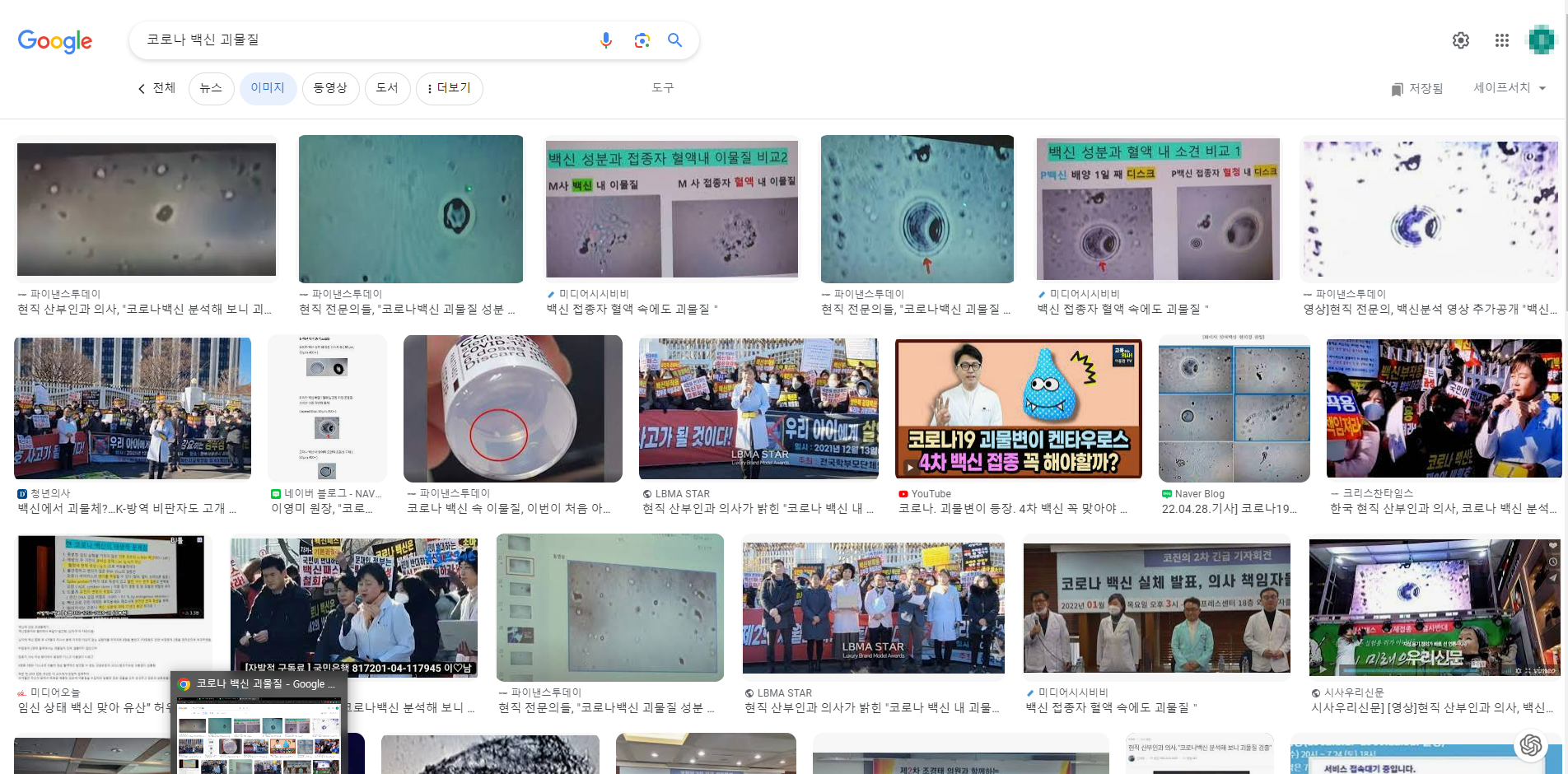
Task: Open the 시사우리신문 video screenshot thumbnail
Action: click(x=1435, y=608)
